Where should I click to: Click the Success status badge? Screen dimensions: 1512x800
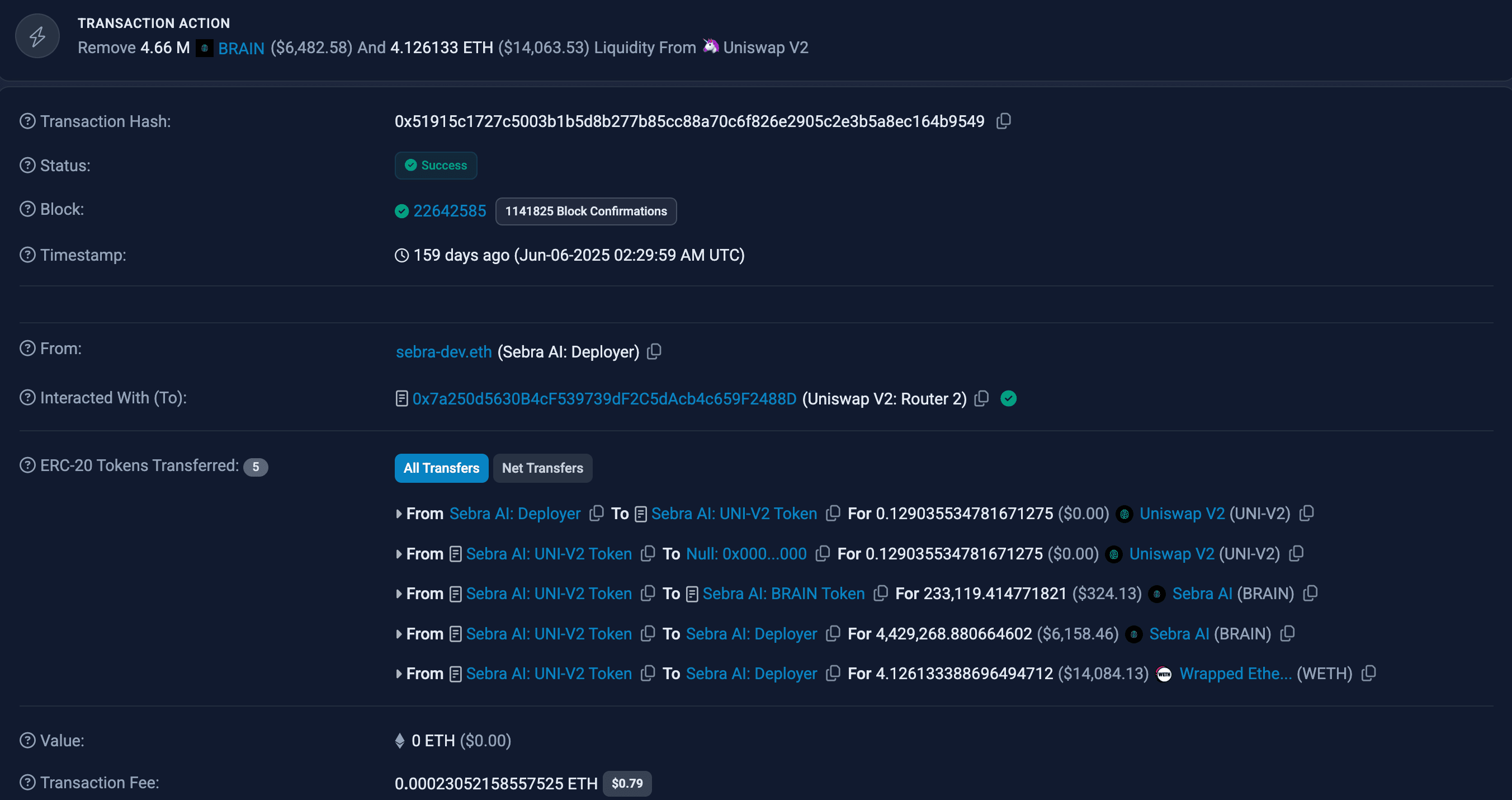[436, 166]
